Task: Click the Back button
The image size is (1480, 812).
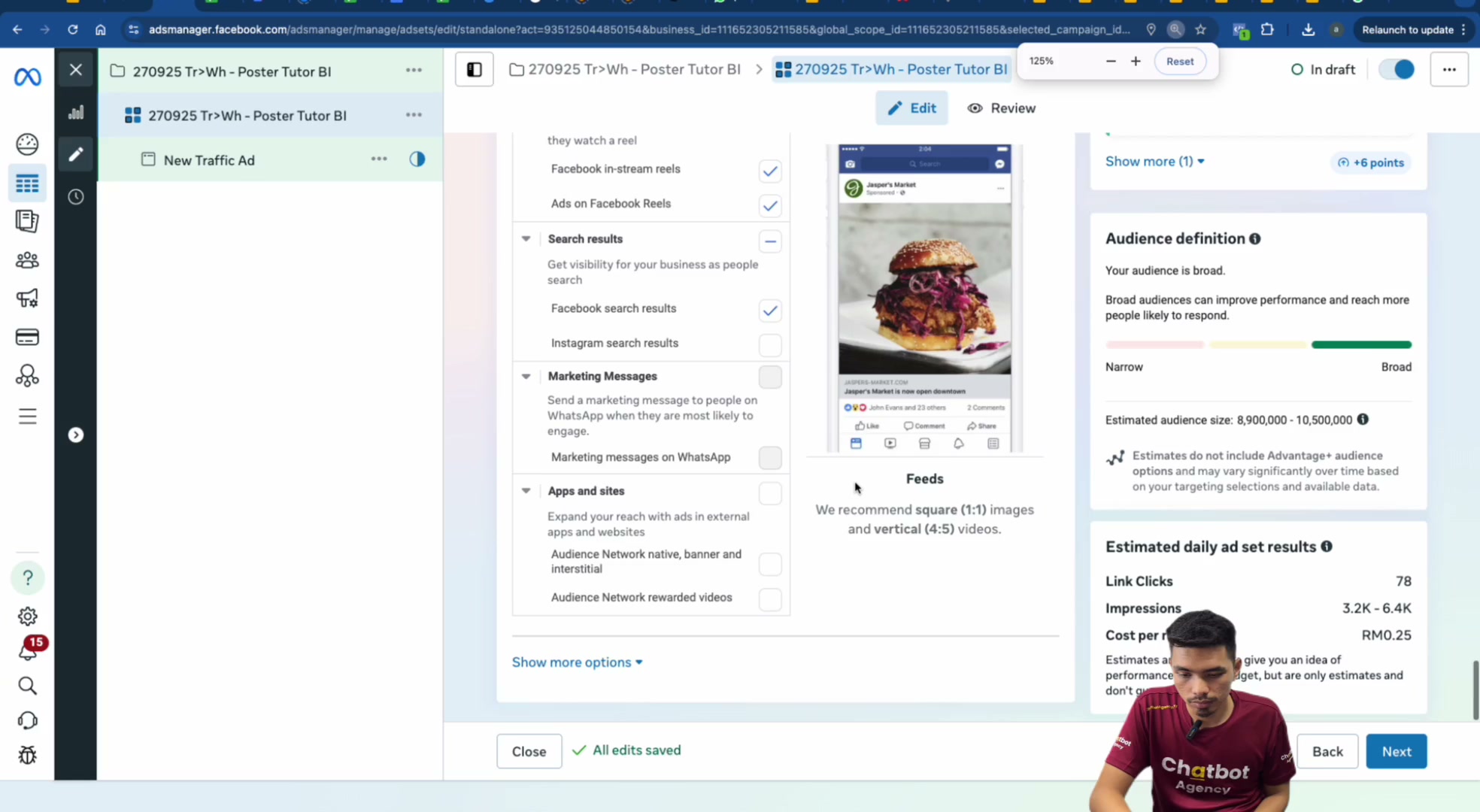Action: click(x=1327, y=751)
